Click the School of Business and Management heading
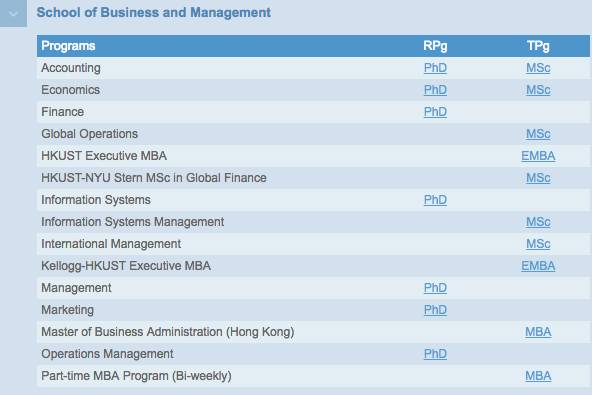 coord(154,12)
